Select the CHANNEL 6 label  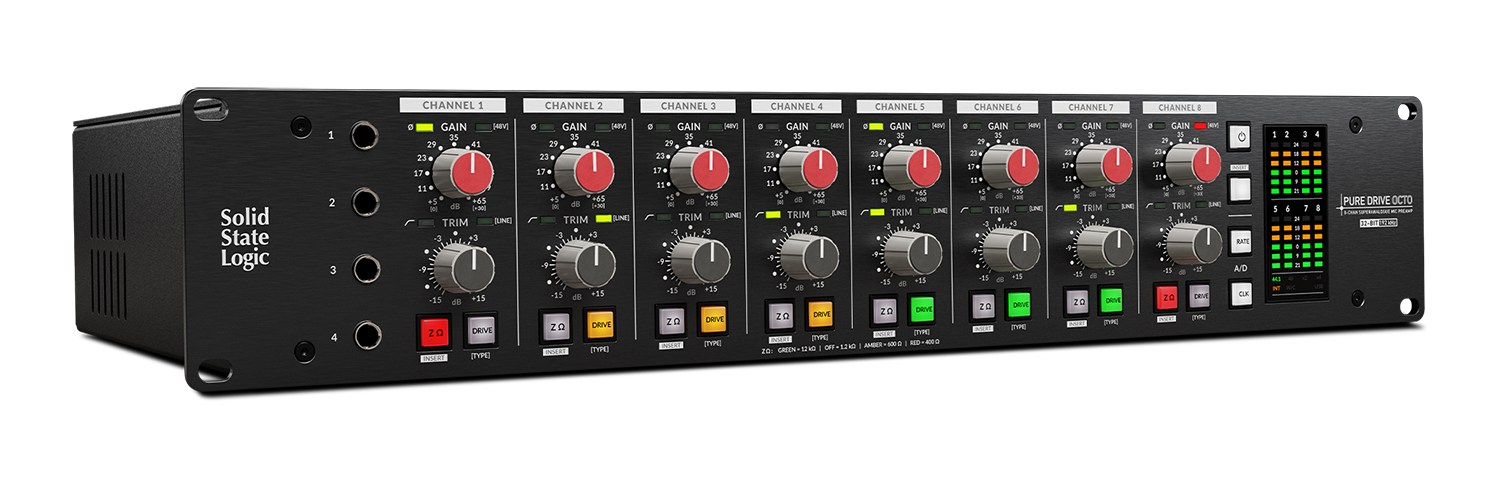pos(997,107)
